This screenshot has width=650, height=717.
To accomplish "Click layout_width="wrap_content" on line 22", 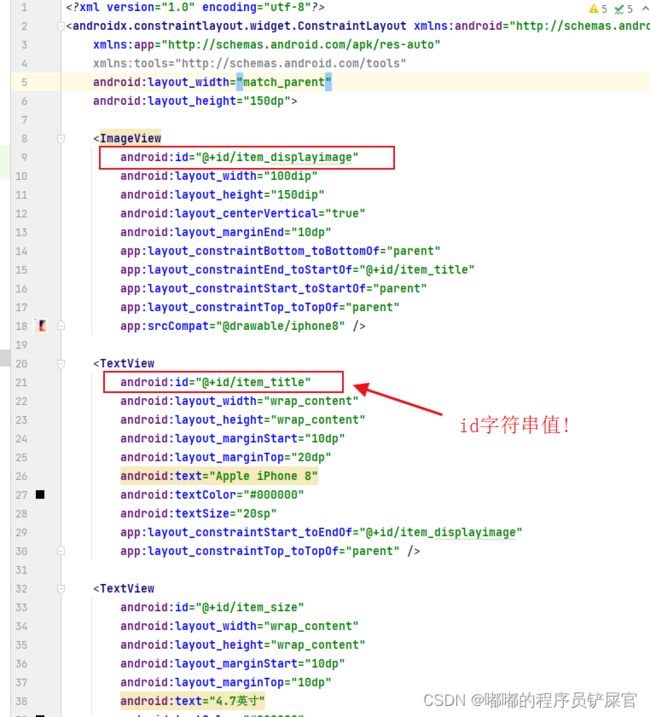I will [239, 401].
